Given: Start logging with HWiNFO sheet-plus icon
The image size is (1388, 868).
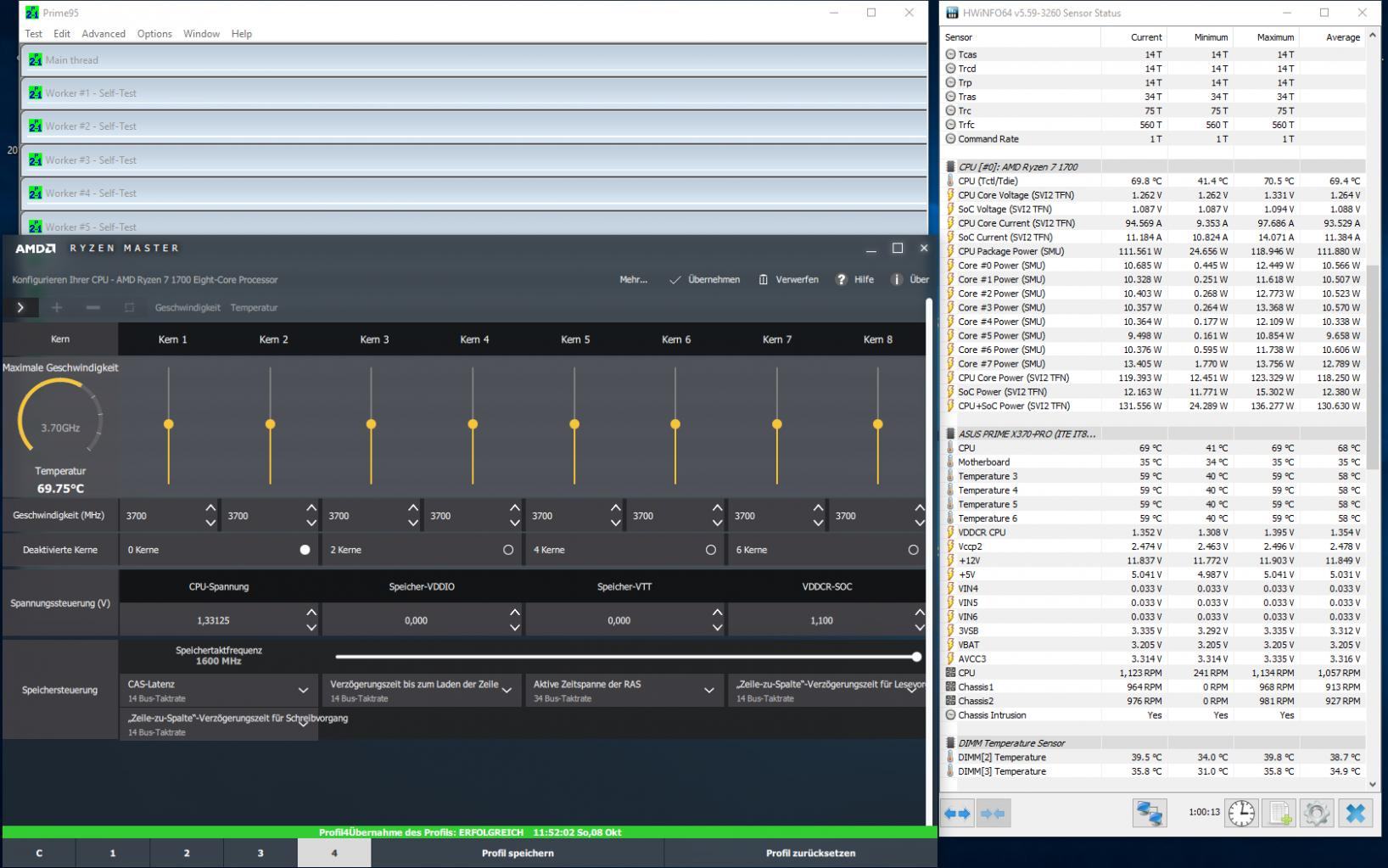Looking at the screenshot, I should [x=1279, y=813].
